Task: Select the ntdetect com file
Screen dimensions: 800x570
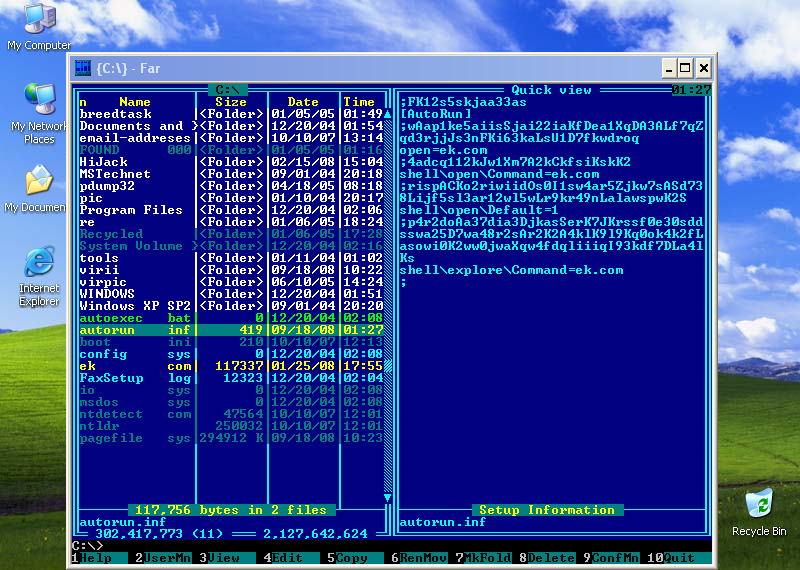Action: tap(231, 414)
